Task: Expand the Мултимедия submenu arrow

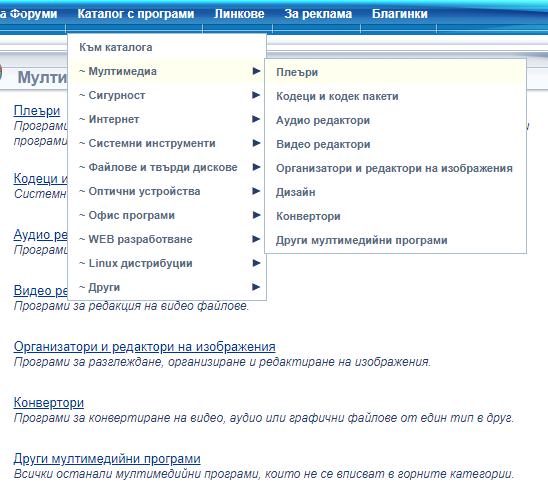Action: pyautogui.click(x=256, y=71)
